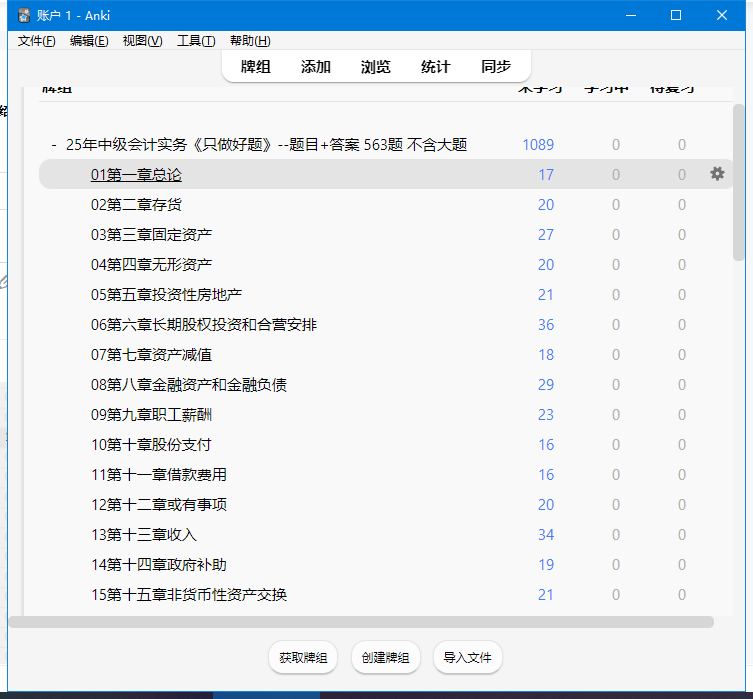Image resolution: width=753 pixels, height=699 pixels.
Task: Click 添加 to add a new card
Action: coord(316,66)
